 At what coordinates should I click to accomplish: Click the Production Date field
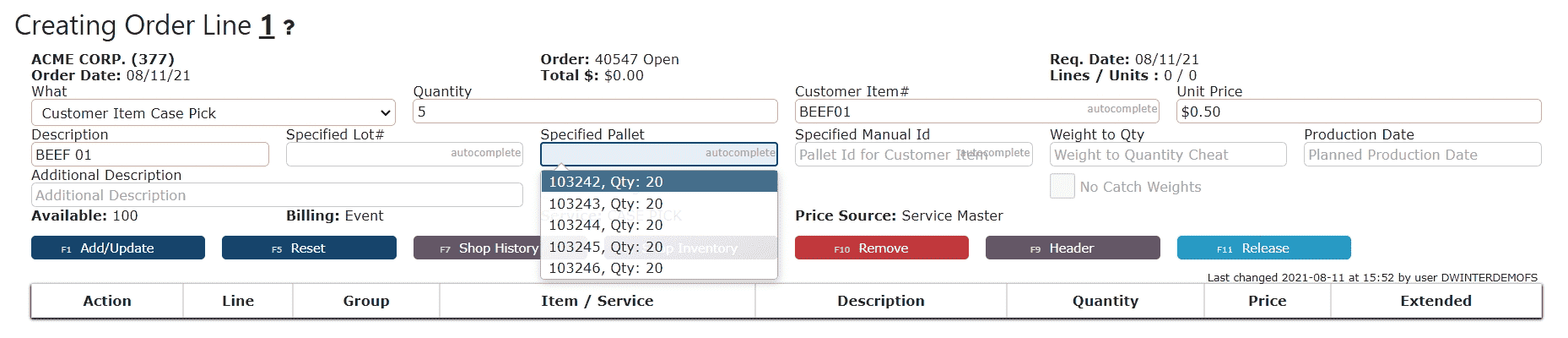[1422, 155]
